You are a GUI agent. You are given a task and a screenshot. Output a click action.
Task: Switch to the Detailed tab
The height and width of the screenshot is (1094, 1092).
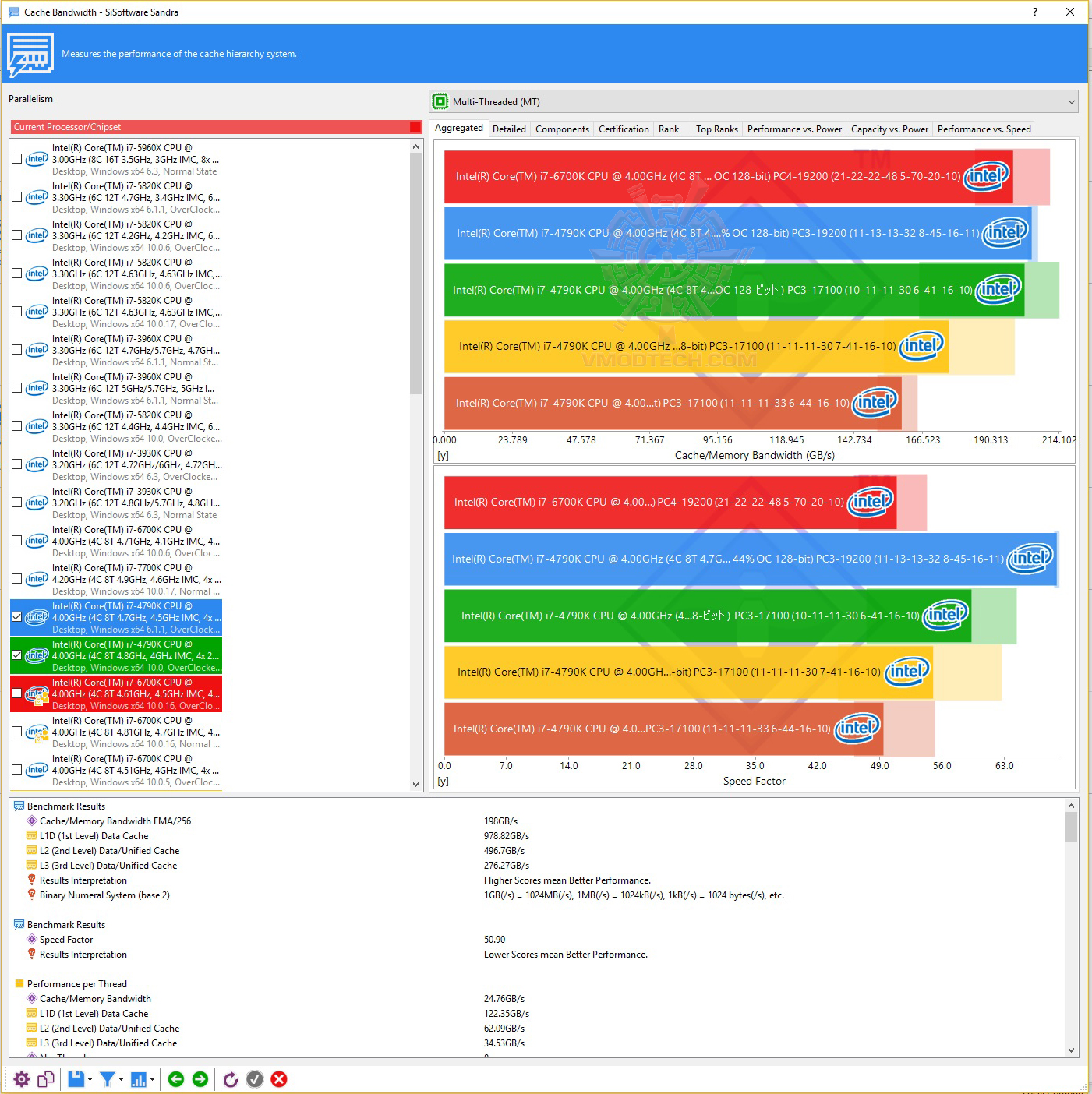point(509,129)
